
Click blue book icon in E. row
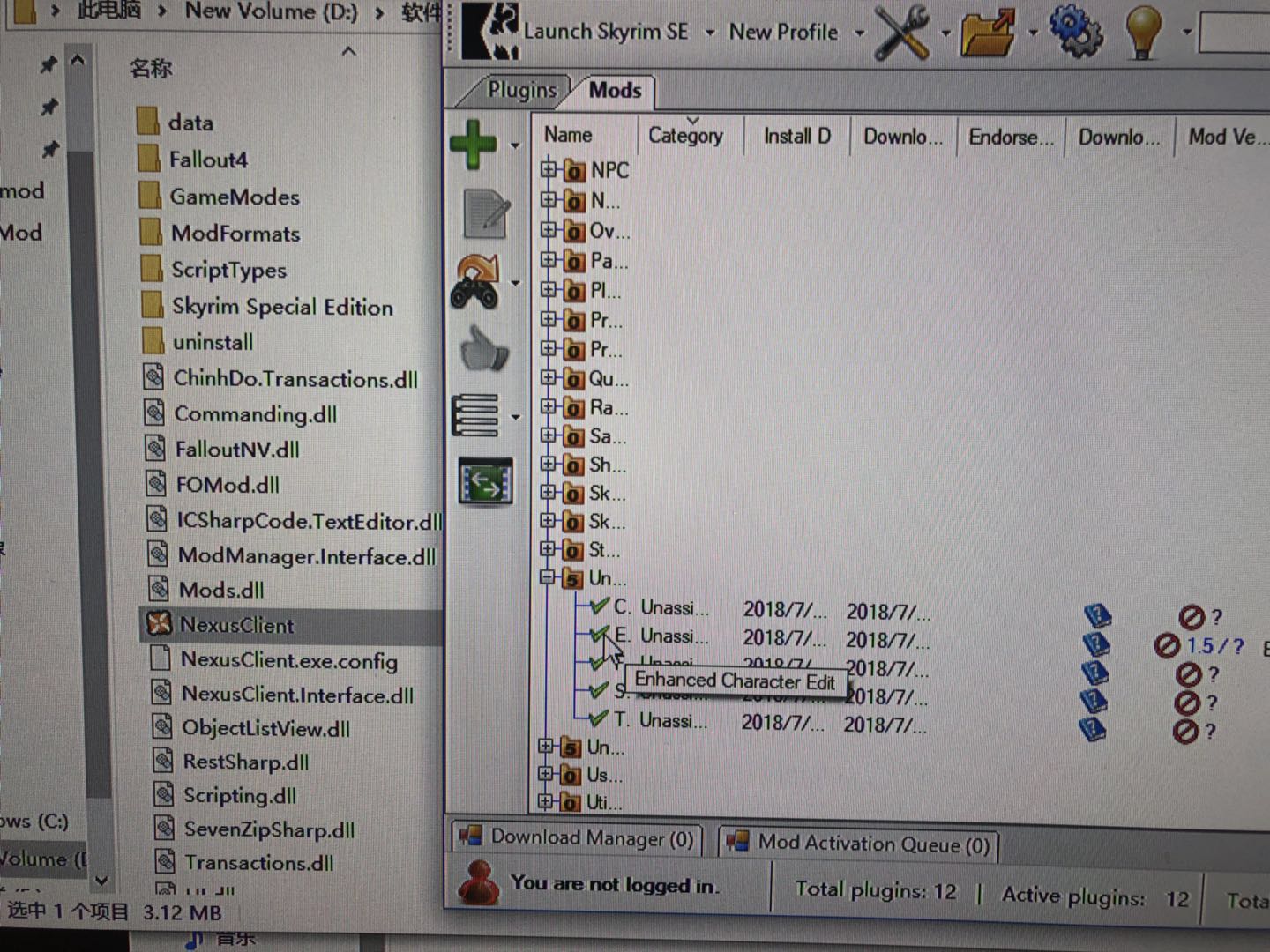tap(1095, 644)
